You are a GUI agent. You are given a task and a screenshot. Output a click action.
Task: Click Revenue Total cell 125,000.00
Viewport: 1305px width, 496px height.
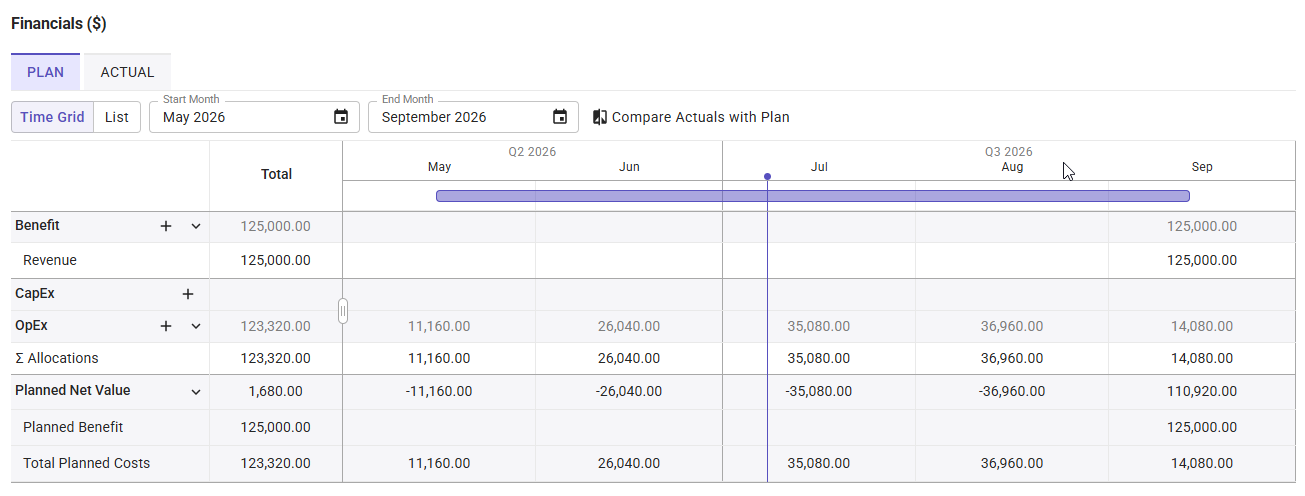(x=275, y=260)
